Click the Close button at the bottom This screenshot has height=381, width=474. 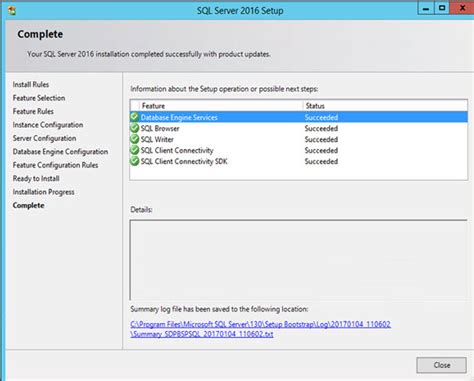click(x=441, y=365)
